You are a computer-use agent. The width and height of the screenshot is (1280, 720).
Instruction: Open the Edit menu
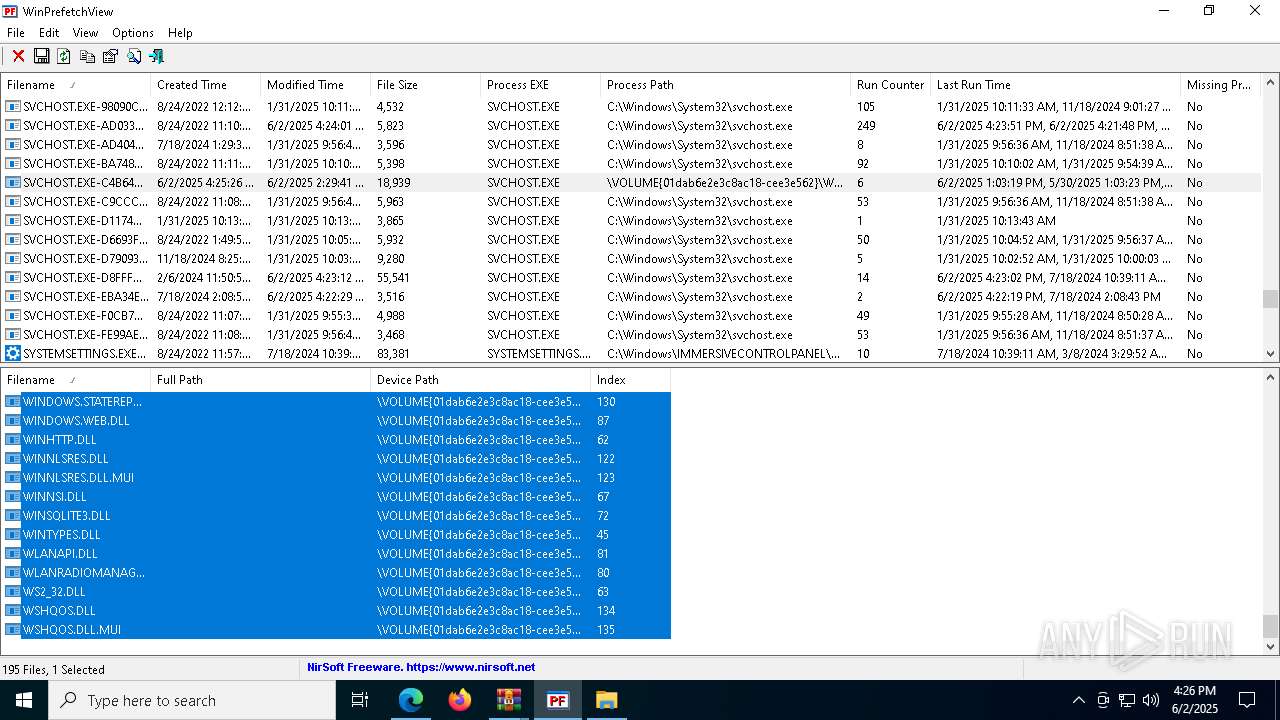coord(49,33)
